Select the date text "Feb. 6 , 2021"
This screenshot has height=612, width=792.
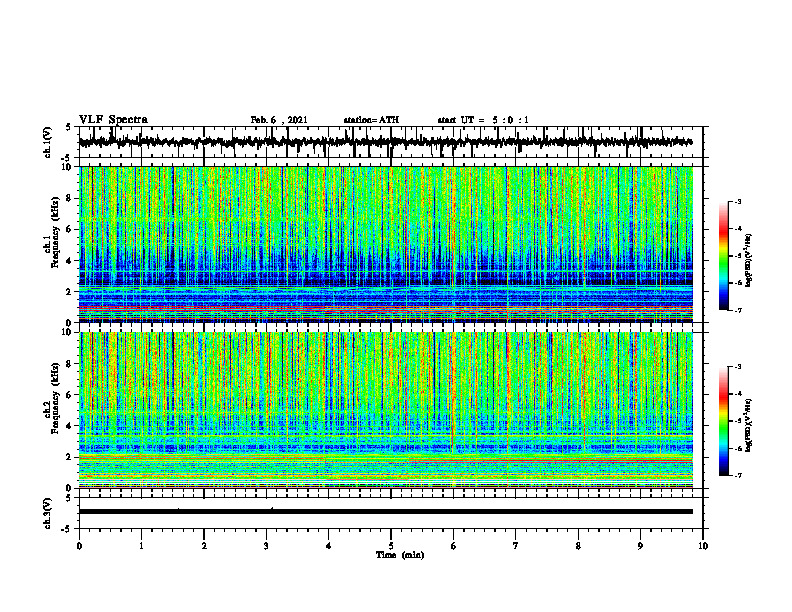click(x=279, y=120)
